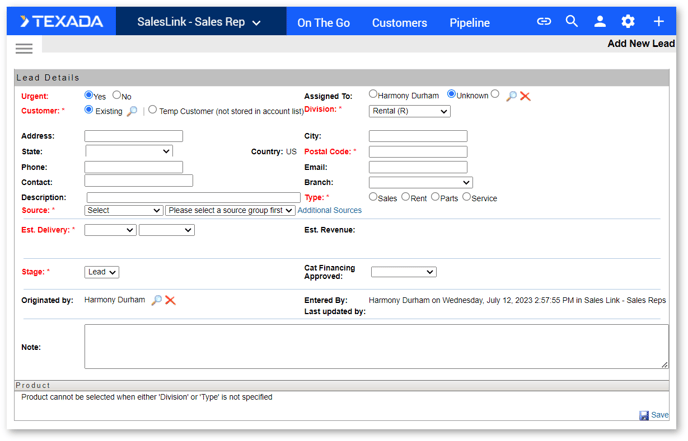The height and width of the screenshot is (441, 688).
Task: Open settings gear icon
Action: coord(628,21)
